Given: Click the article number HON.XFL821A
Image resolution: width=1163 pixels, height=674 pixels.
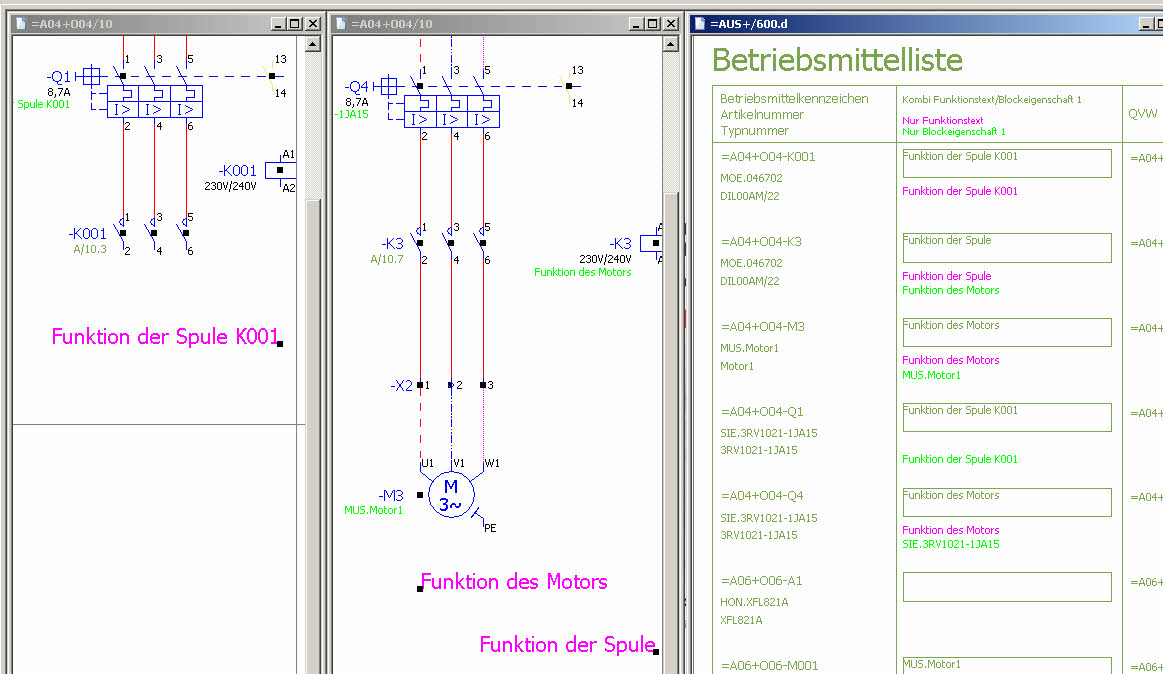Looking at the screenshot, I should (x=754, y=602).
